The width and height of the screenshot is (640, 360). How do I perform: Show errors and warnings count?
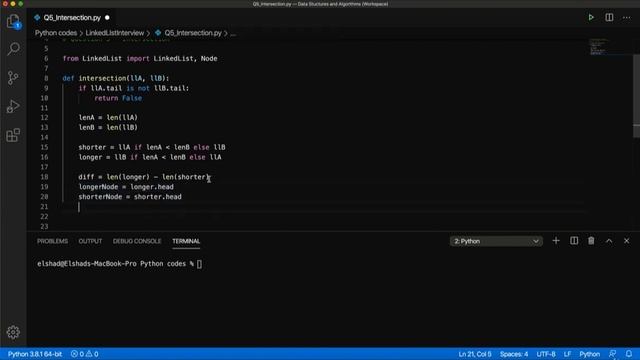point(84,354)
